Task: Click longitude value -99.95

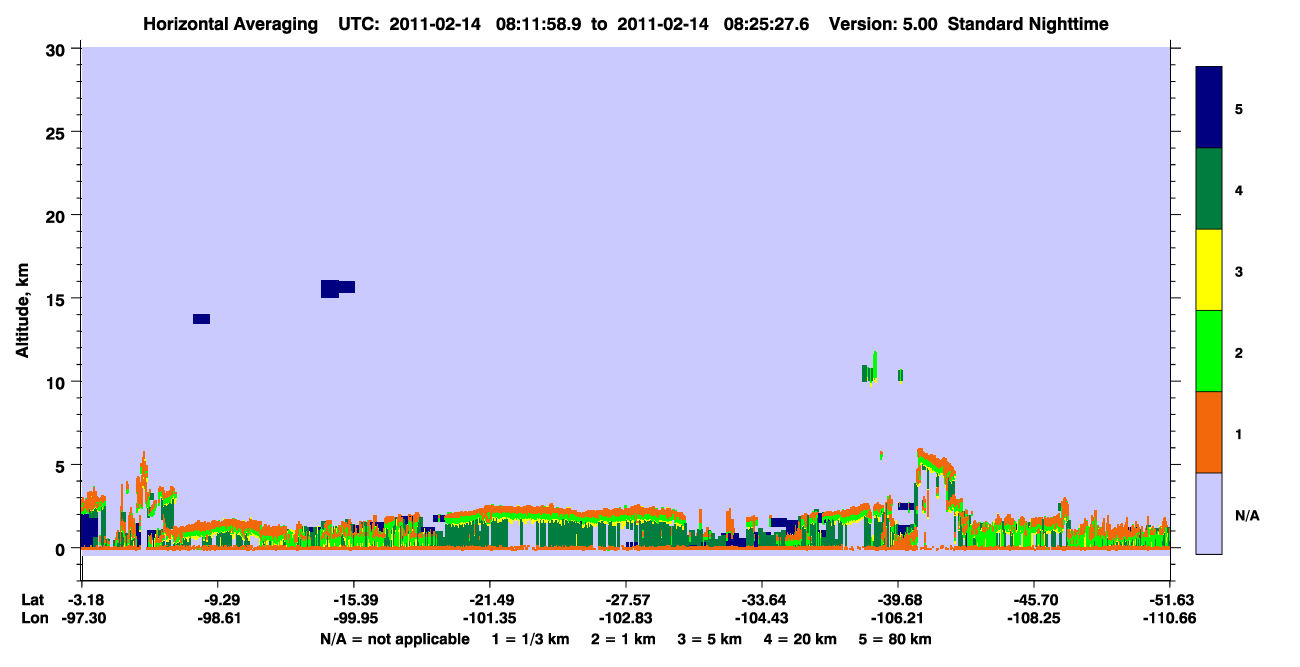Action: point(353,618)
